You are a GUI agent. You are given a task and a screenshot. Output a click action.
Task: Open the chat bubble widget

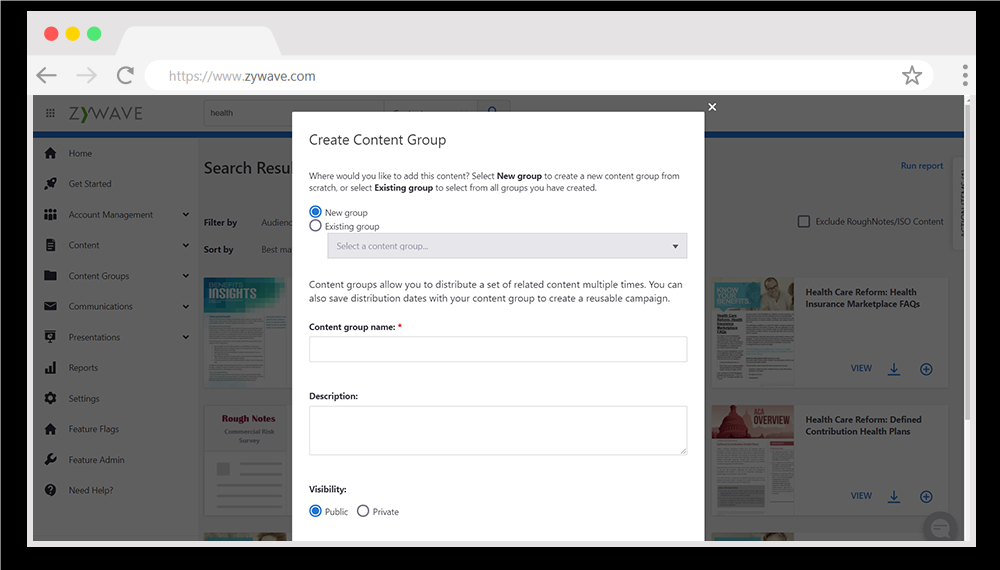940,527
